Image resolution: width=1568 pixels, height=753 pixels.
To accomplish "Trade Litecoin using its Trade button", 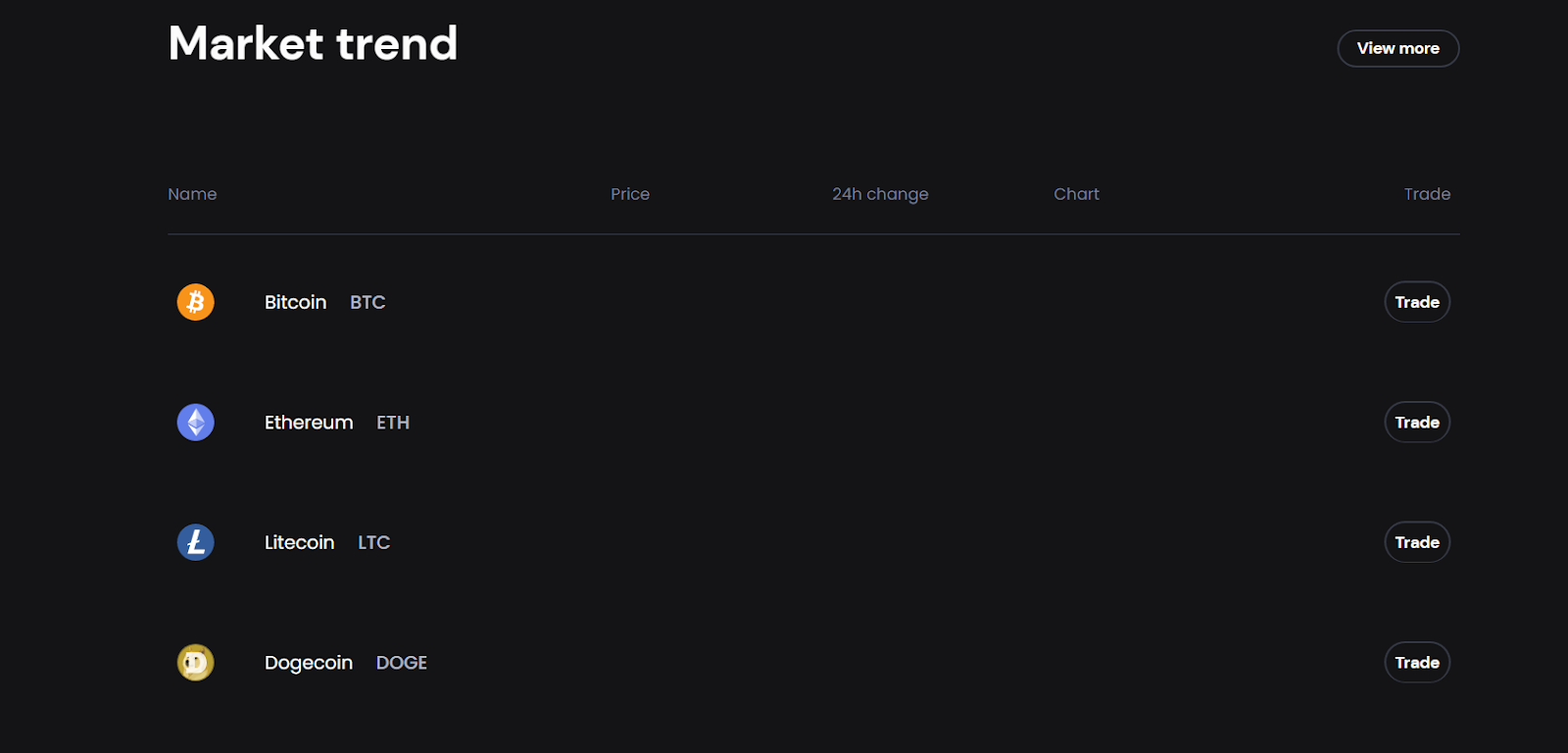I will (x=1417, y=542).
